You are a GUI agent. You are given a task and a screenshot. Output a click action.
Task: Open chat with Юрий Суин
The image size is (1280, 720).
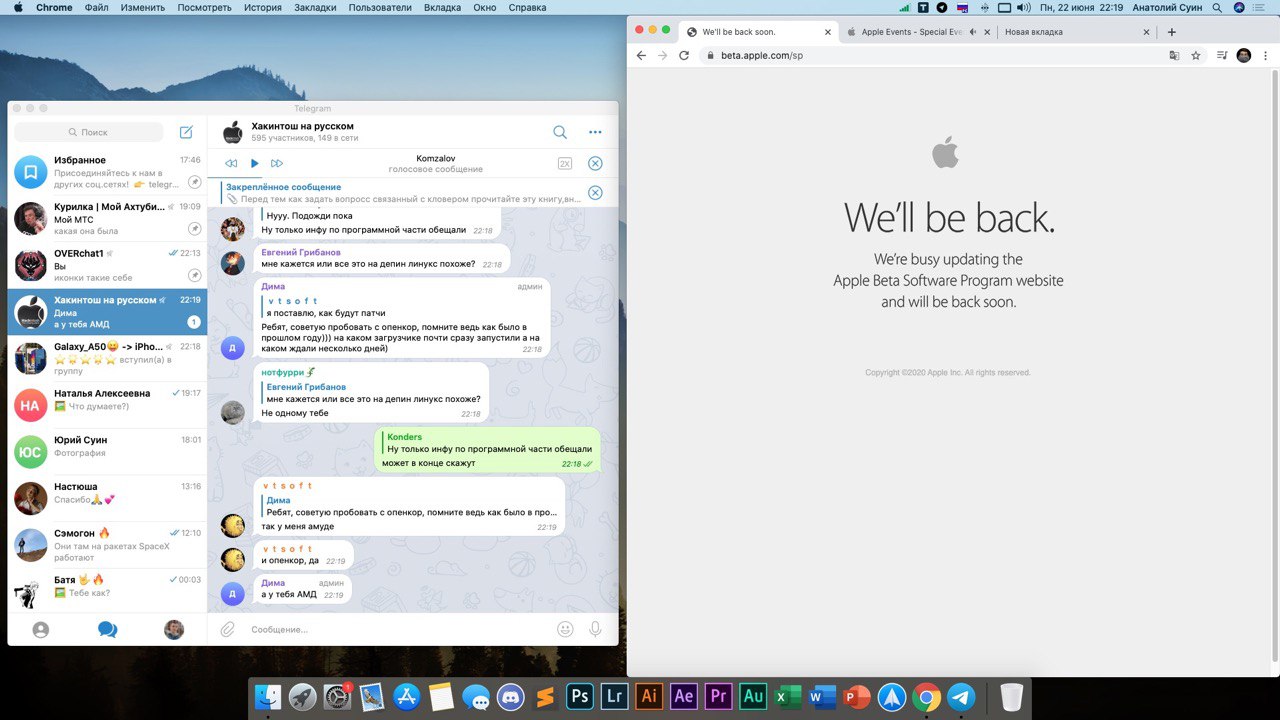click(x=107, y=452)
